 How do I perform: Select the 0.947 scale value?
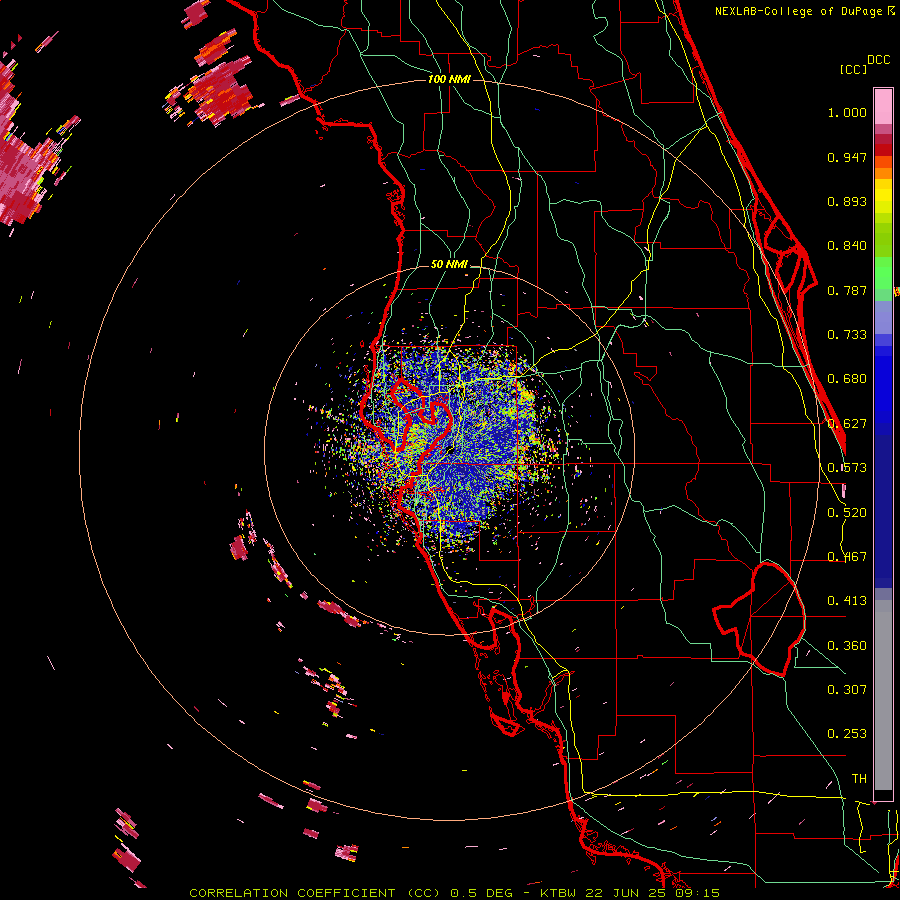(847, 157)
